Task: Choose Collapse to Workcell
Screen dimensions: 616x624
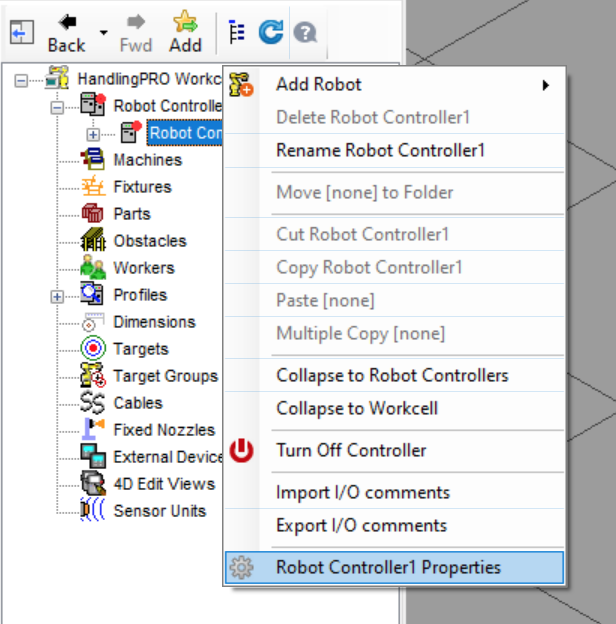Action: (394, 408)
